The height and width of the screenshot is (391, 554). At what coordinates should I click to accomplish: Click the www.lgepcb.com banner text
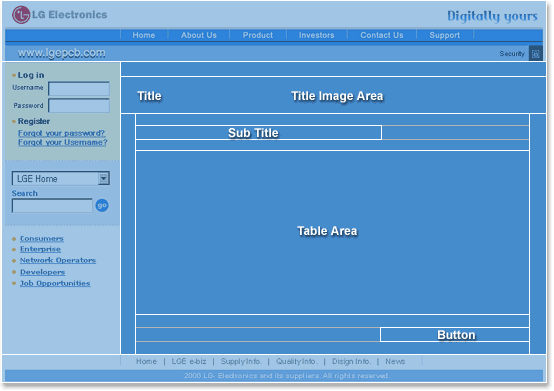click(61, 53)
